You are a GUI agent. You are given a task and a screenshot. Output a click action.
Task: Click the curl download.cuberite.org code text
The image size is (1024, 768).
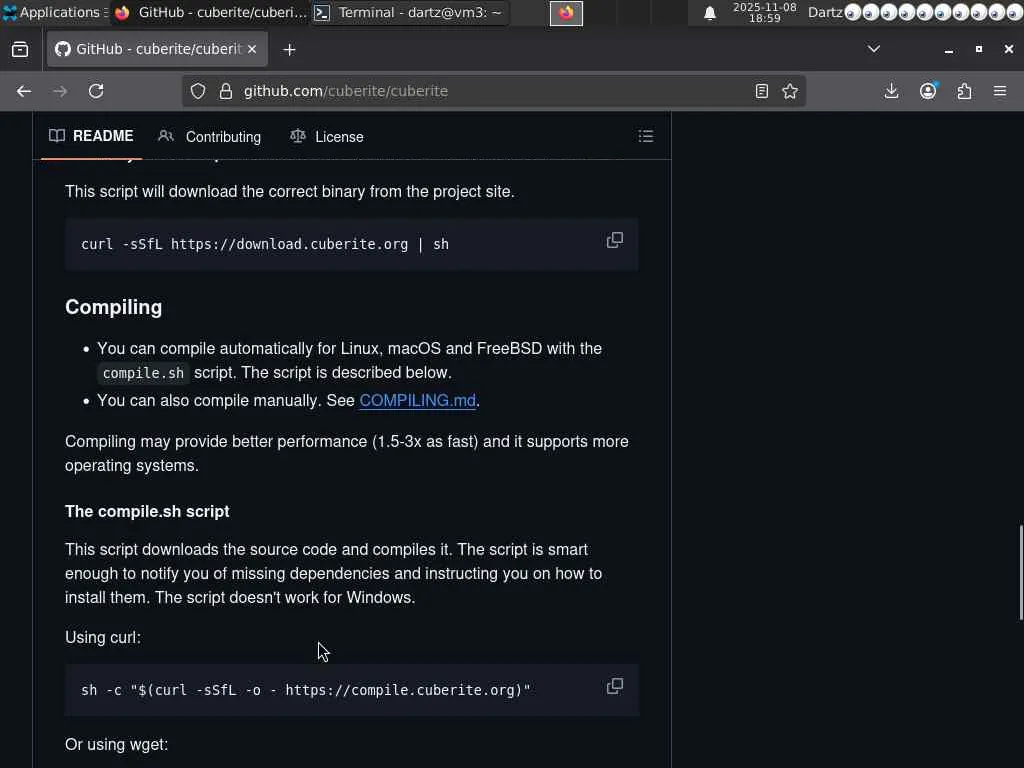tap(264, 244)
